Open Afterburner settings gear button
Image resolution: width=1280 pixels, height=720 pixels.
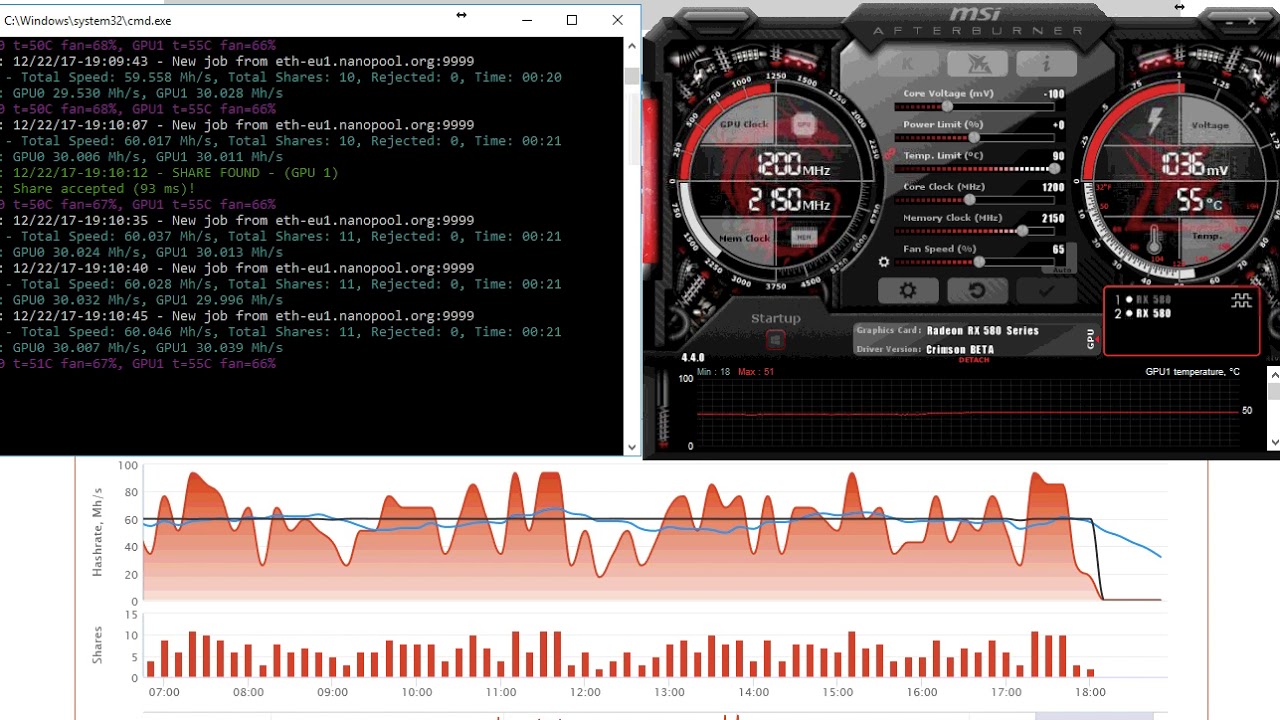pos(907,290)
